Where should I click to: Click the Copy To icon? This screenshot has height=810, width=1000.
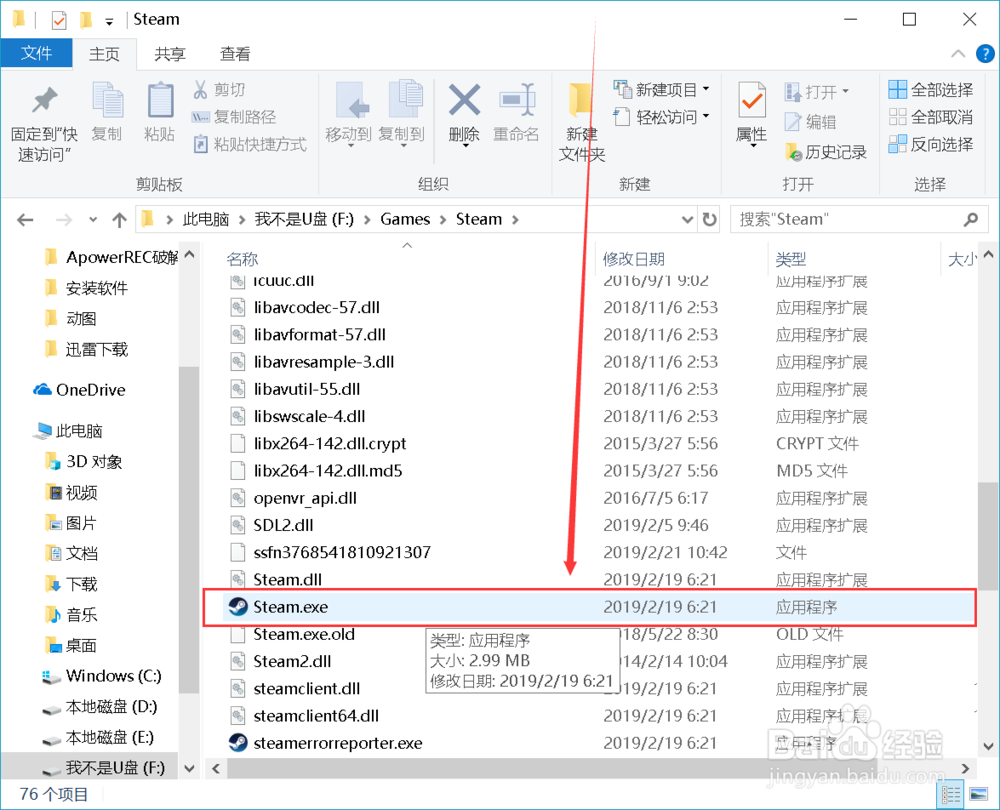pos(405,100)
